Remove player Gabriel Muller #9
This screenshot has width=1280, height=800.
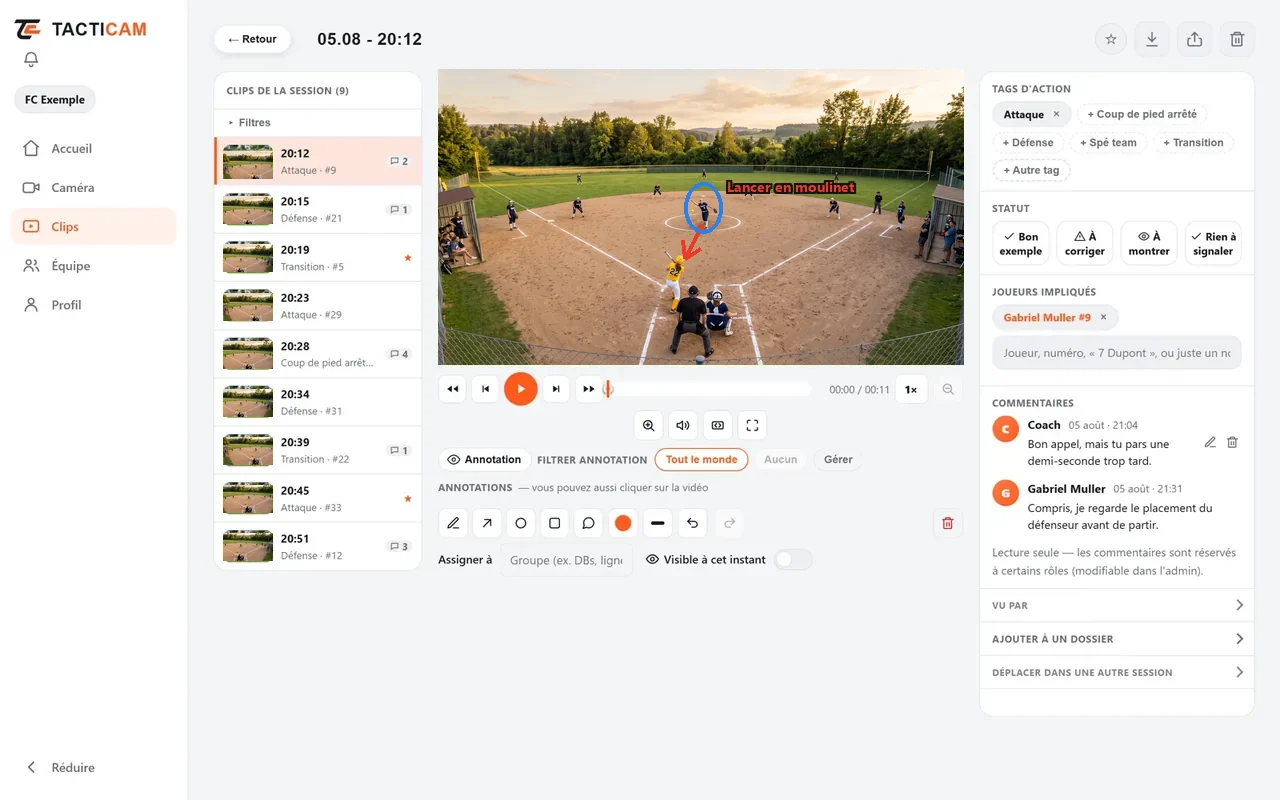coord(1103,317)
